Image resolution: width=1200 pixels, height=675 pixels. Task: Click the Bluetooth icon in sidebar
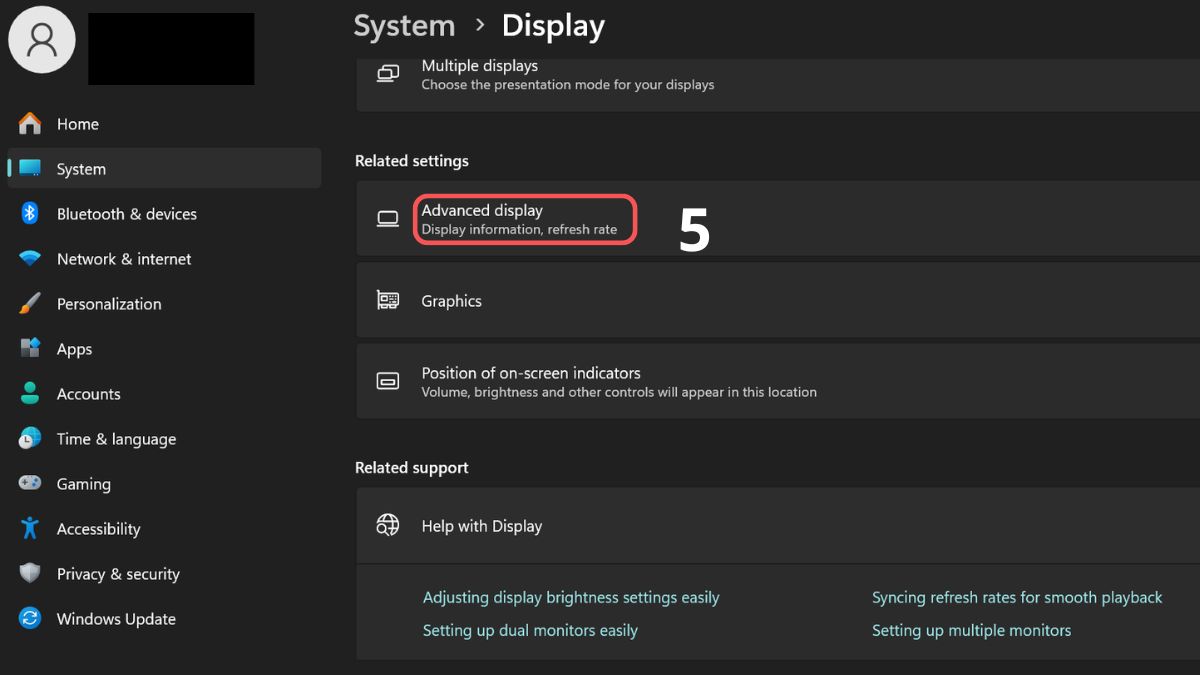30,213
